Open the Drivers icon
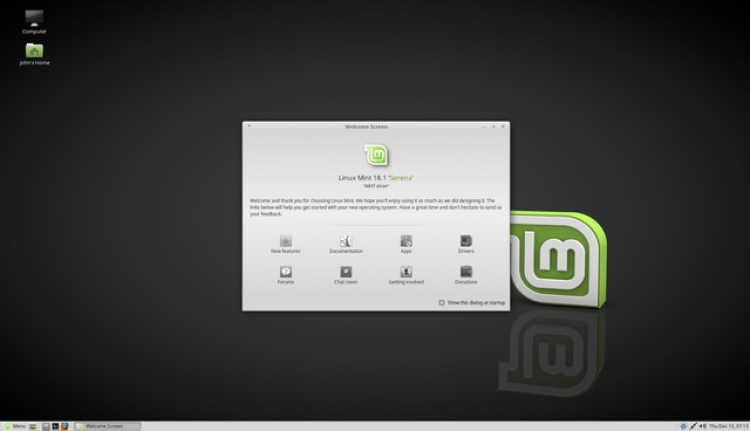Viewport: 750px width, 431px height. click(x=466, y=241)
